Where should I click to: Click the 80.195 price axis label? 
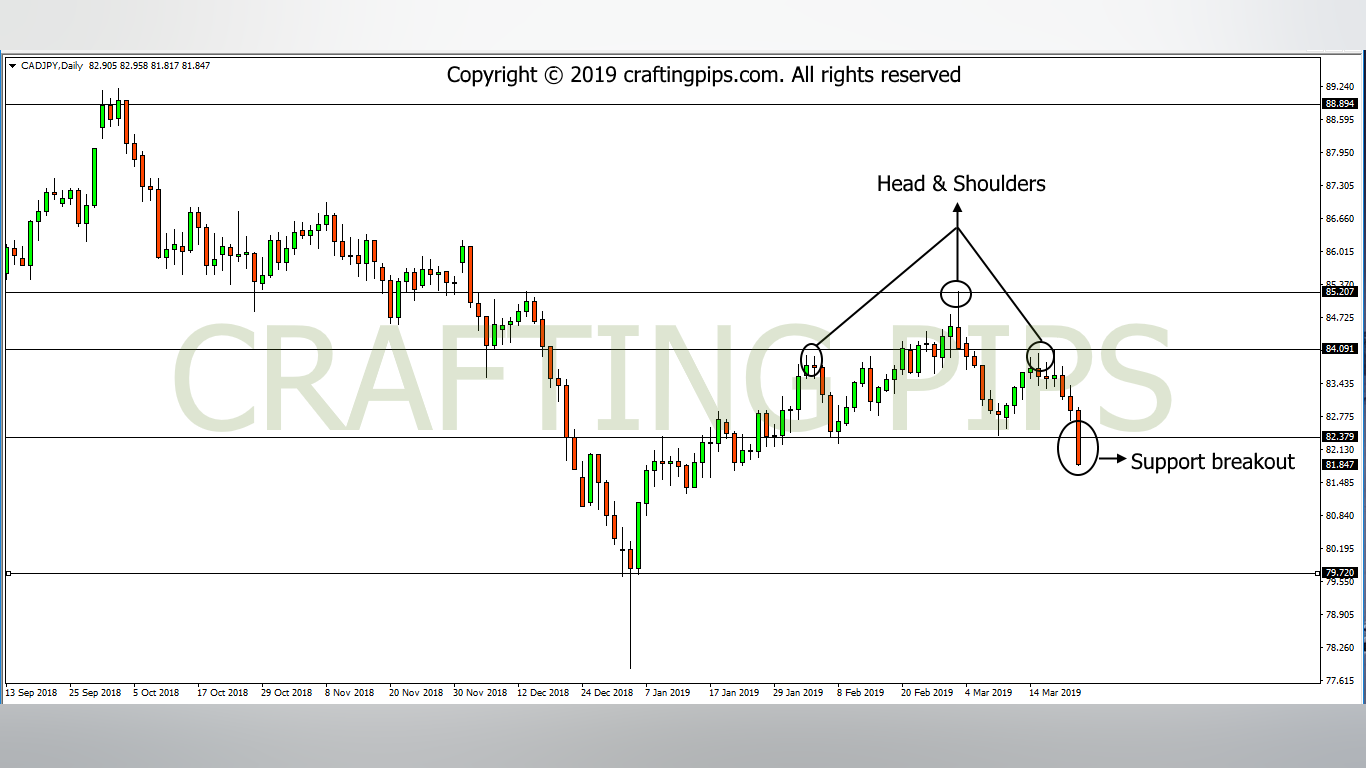[x=1340, y=549]
